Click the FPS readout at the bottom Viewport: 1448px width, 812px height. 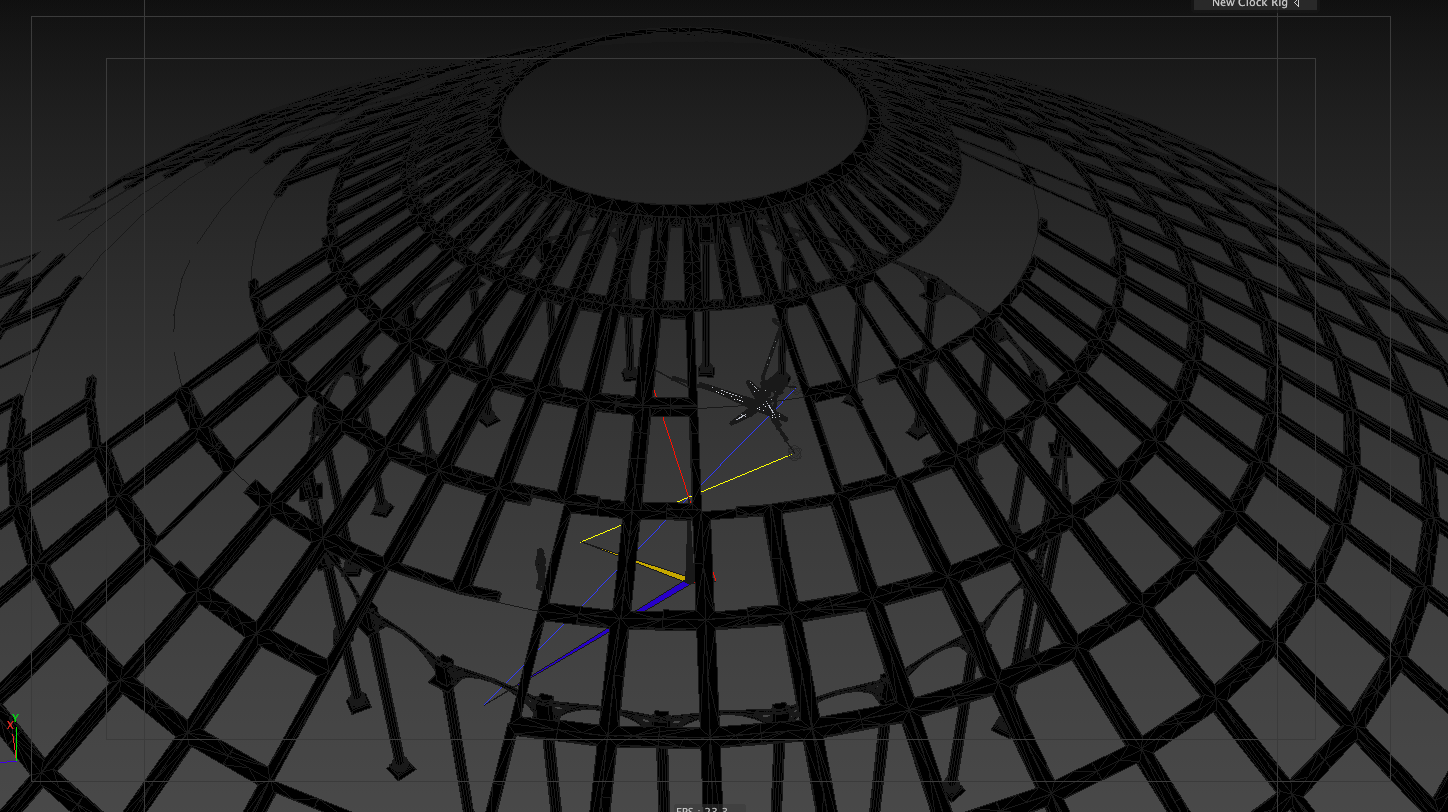701,808
